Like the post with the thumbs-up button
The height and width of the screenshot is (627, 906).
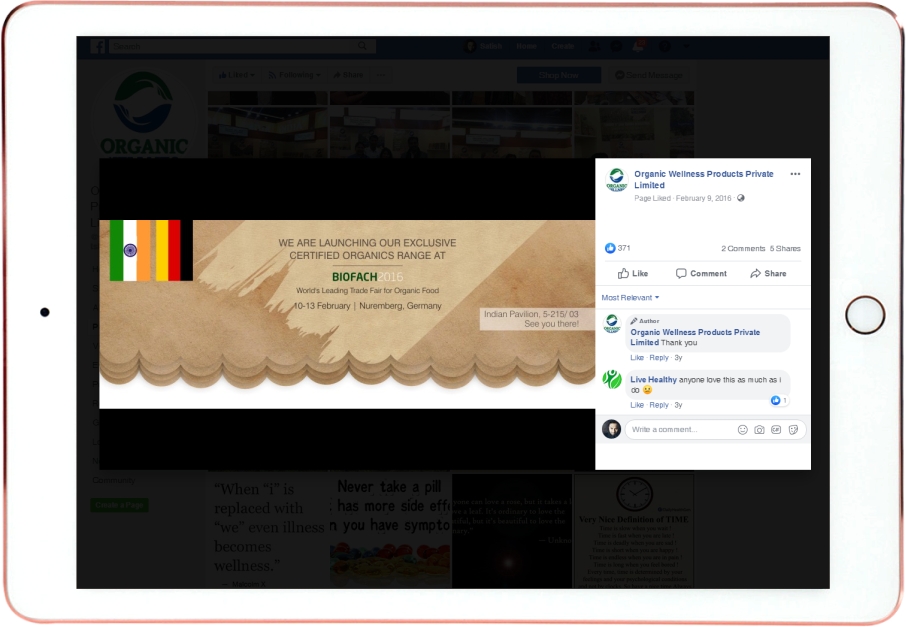click(633, 273)
